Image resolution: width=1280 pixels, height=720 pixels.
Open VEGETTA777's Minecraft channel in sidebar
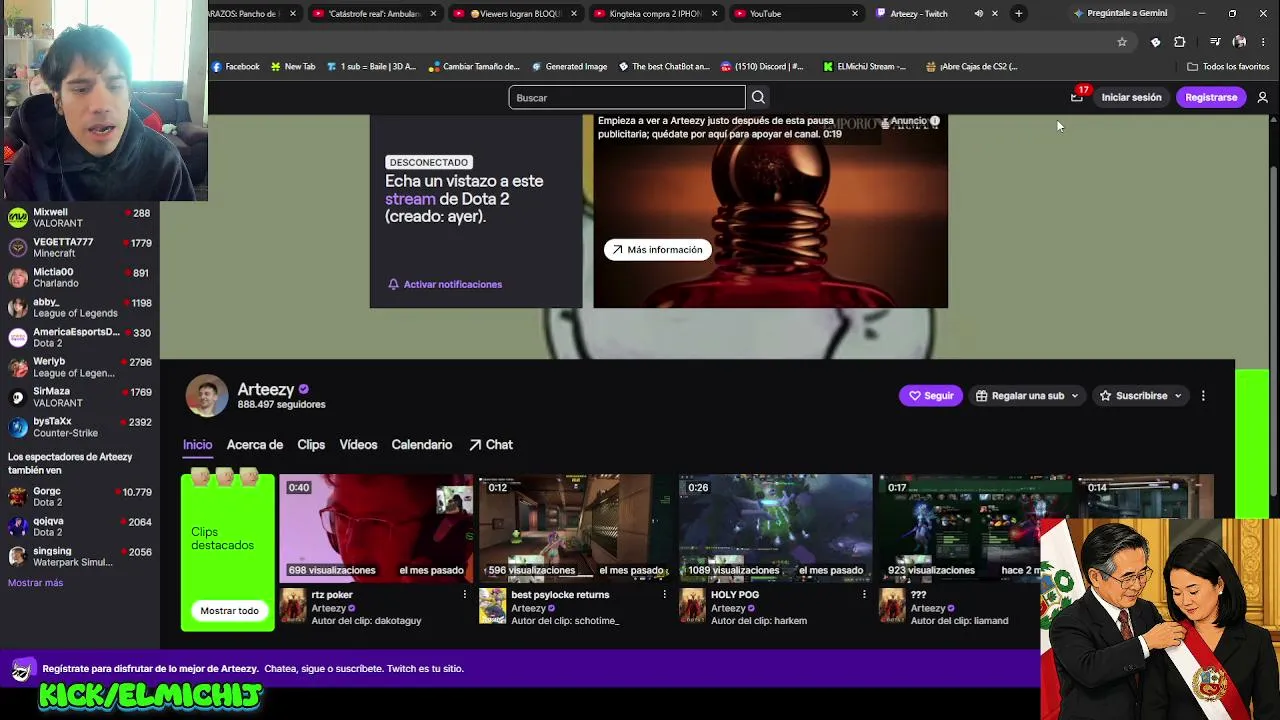[x=80, y=248]
